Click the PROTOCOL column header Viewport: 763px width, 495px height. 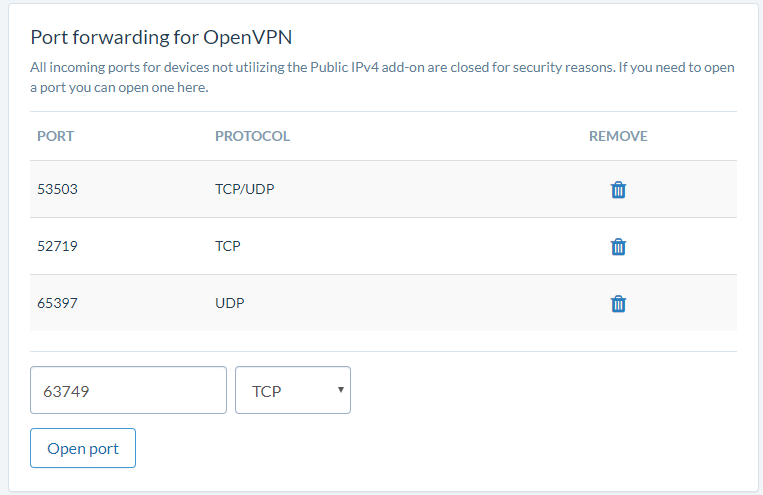[x=252, y=136]
